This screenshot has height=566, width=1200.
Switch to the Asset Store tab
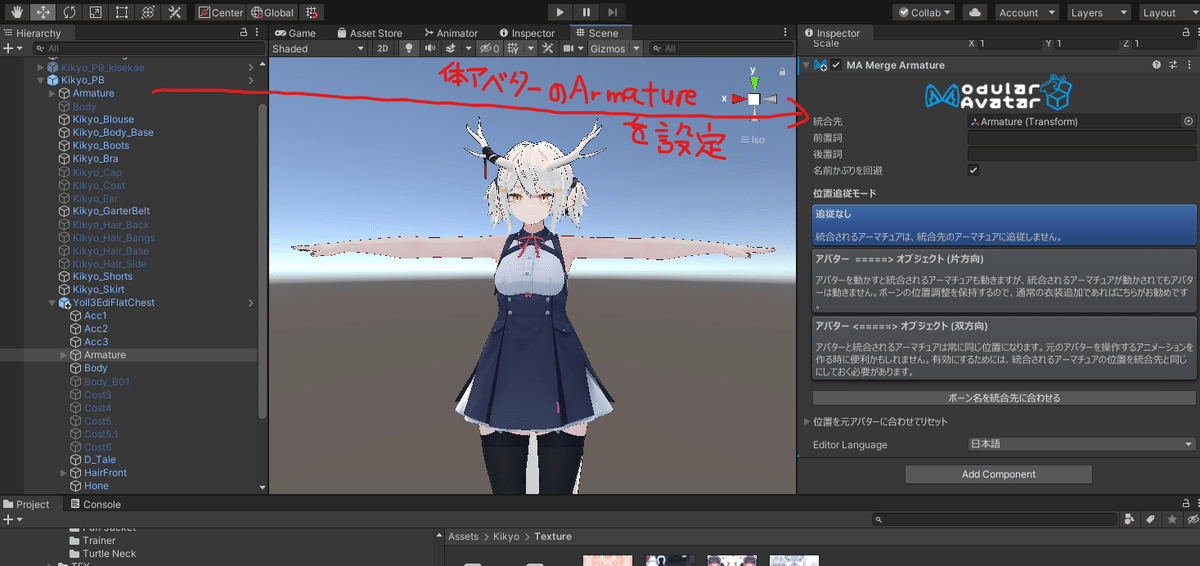click(370, 33)
